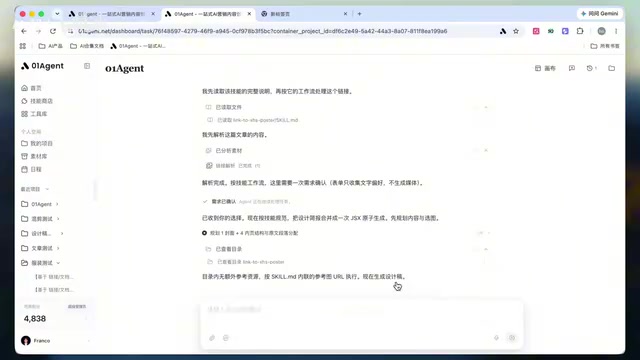This screenshot has width=640, height=360.
Task: Close the active 01Agent browser tab
Action: (249, 14)
